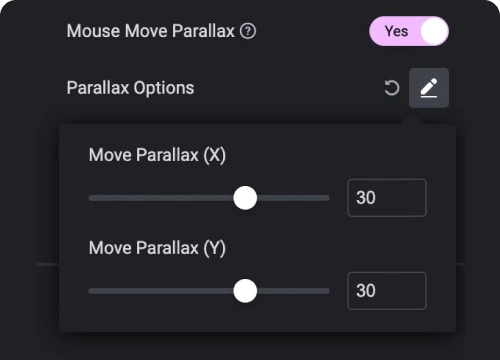Click the far right end of Y slider track

coord(328,291)
